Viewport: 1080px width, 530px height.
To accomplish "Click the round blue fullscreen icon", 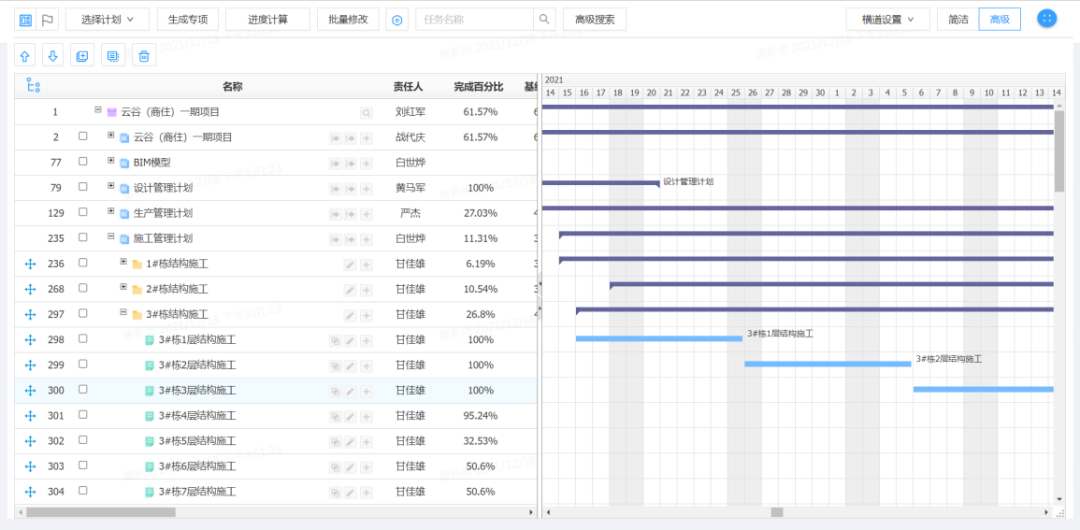I will pyautogui.click(x=1047, y=19).
